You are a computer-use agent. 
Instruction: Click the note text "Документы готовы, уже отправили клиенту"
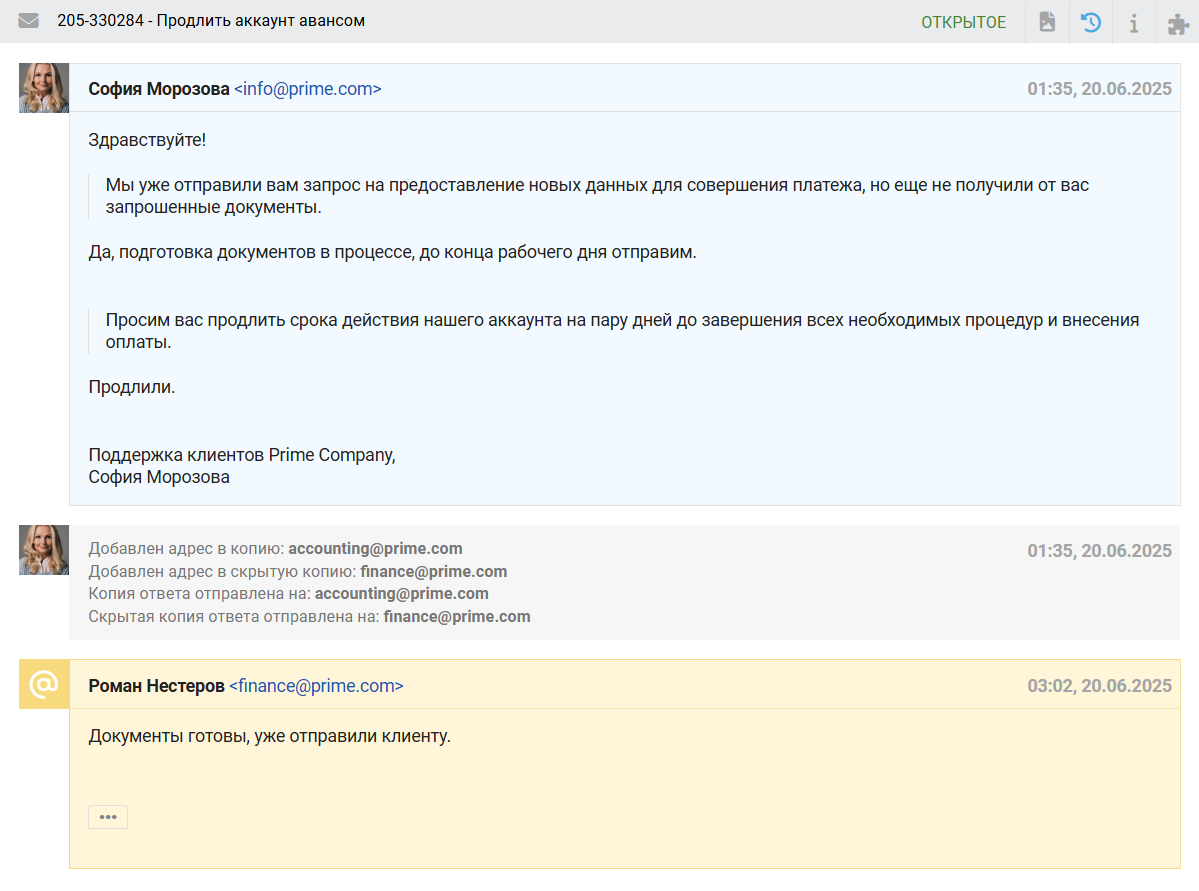270,737
